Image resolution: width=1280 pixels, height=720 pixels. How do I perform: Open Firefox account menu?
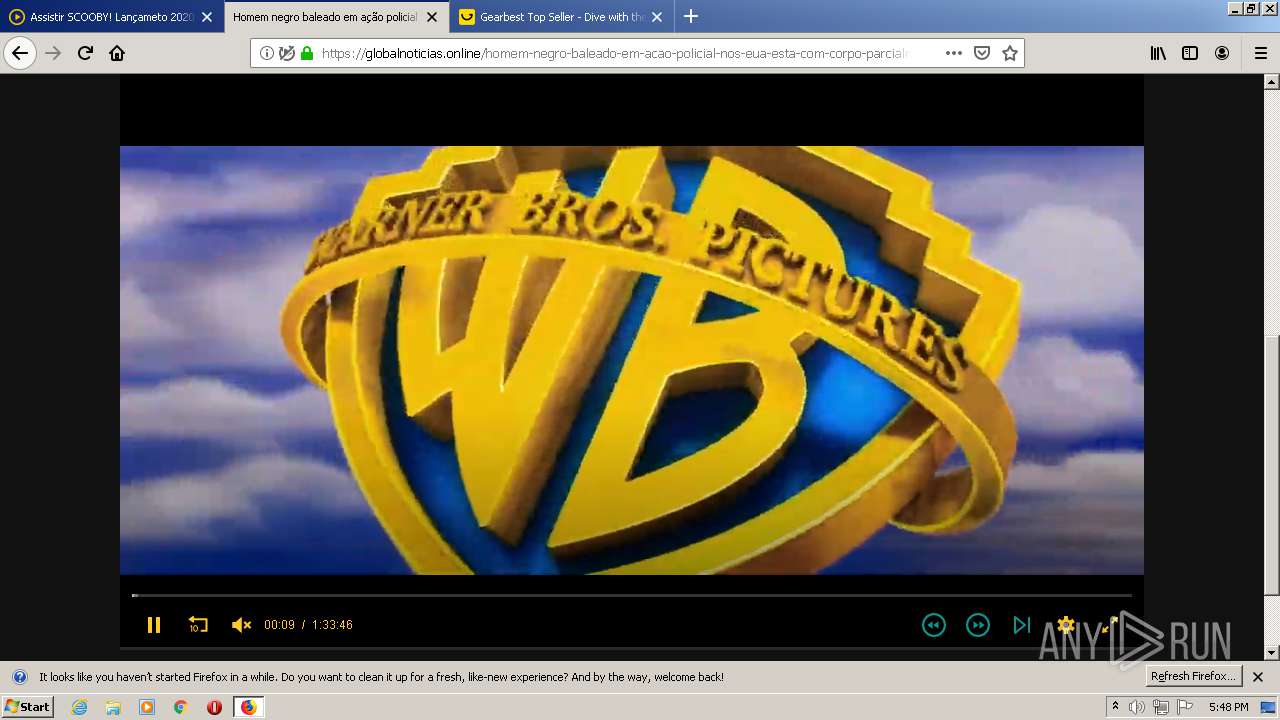[1222, 53]
